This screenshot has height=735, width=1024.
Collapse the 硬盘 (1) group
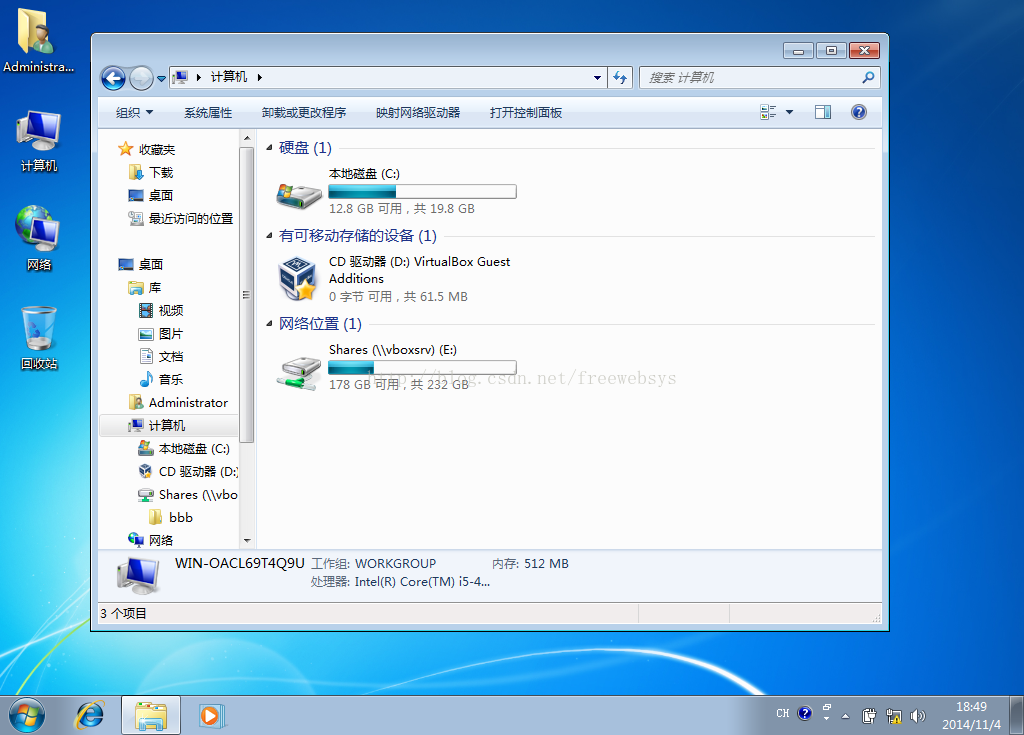[269, 148]
